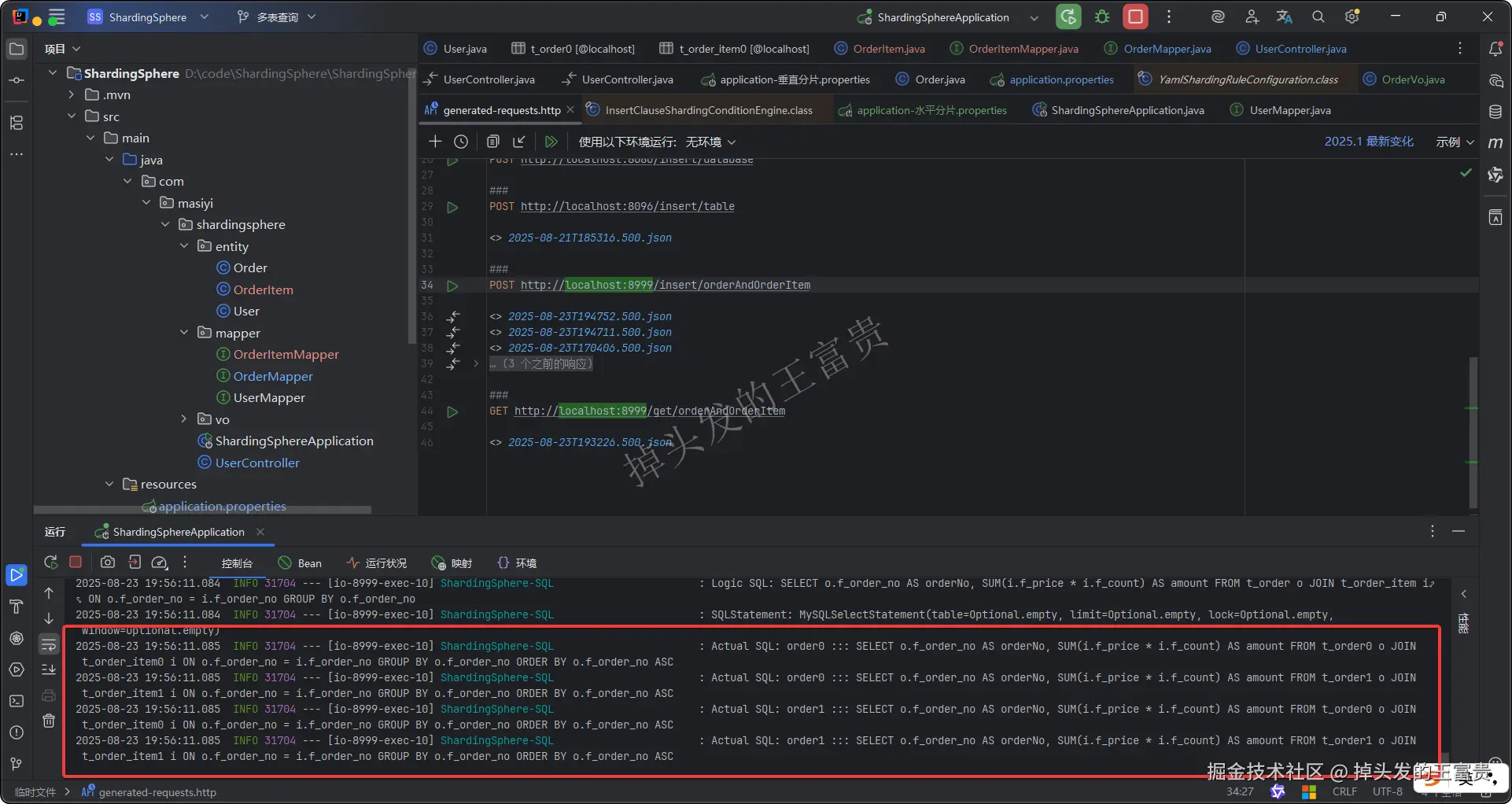Collapse the resources folder
The height and width of the screenshot is (804, 1512).
(x=109, y=484)
